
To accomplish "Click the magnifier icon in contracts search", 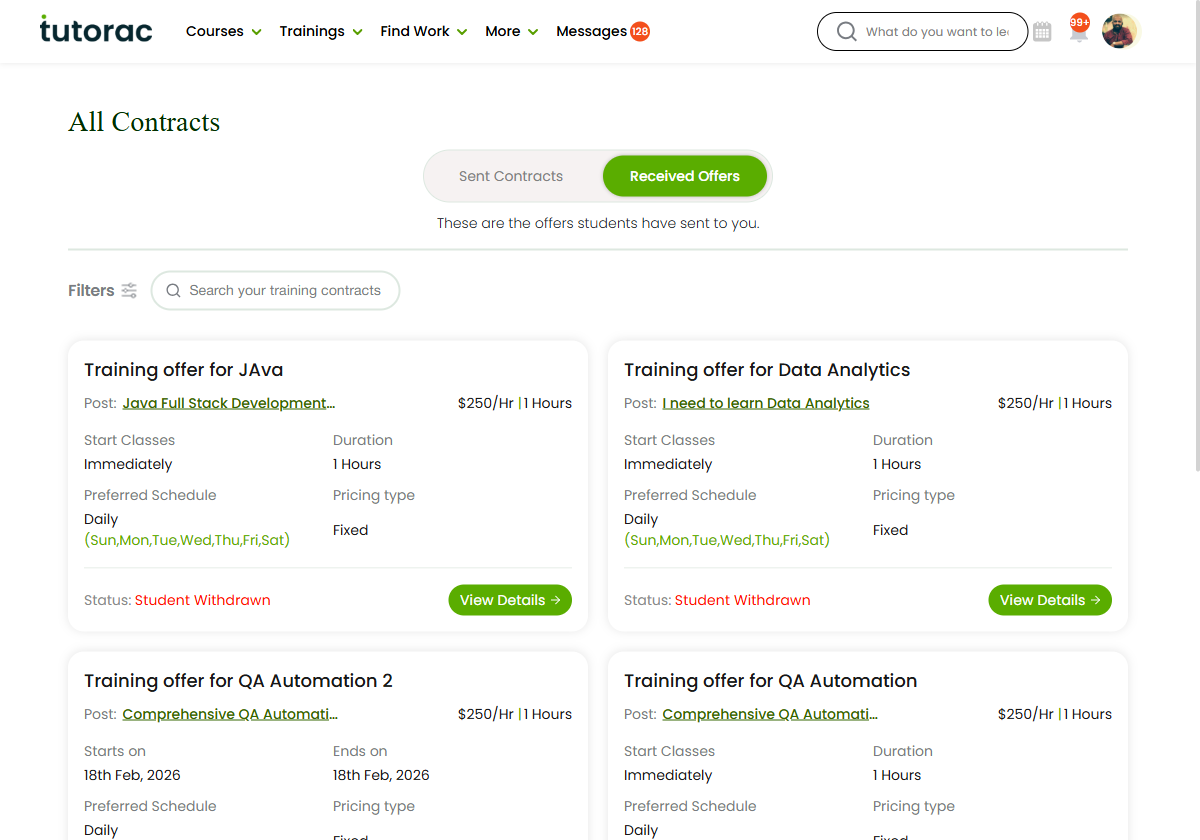I will [173, 291].
